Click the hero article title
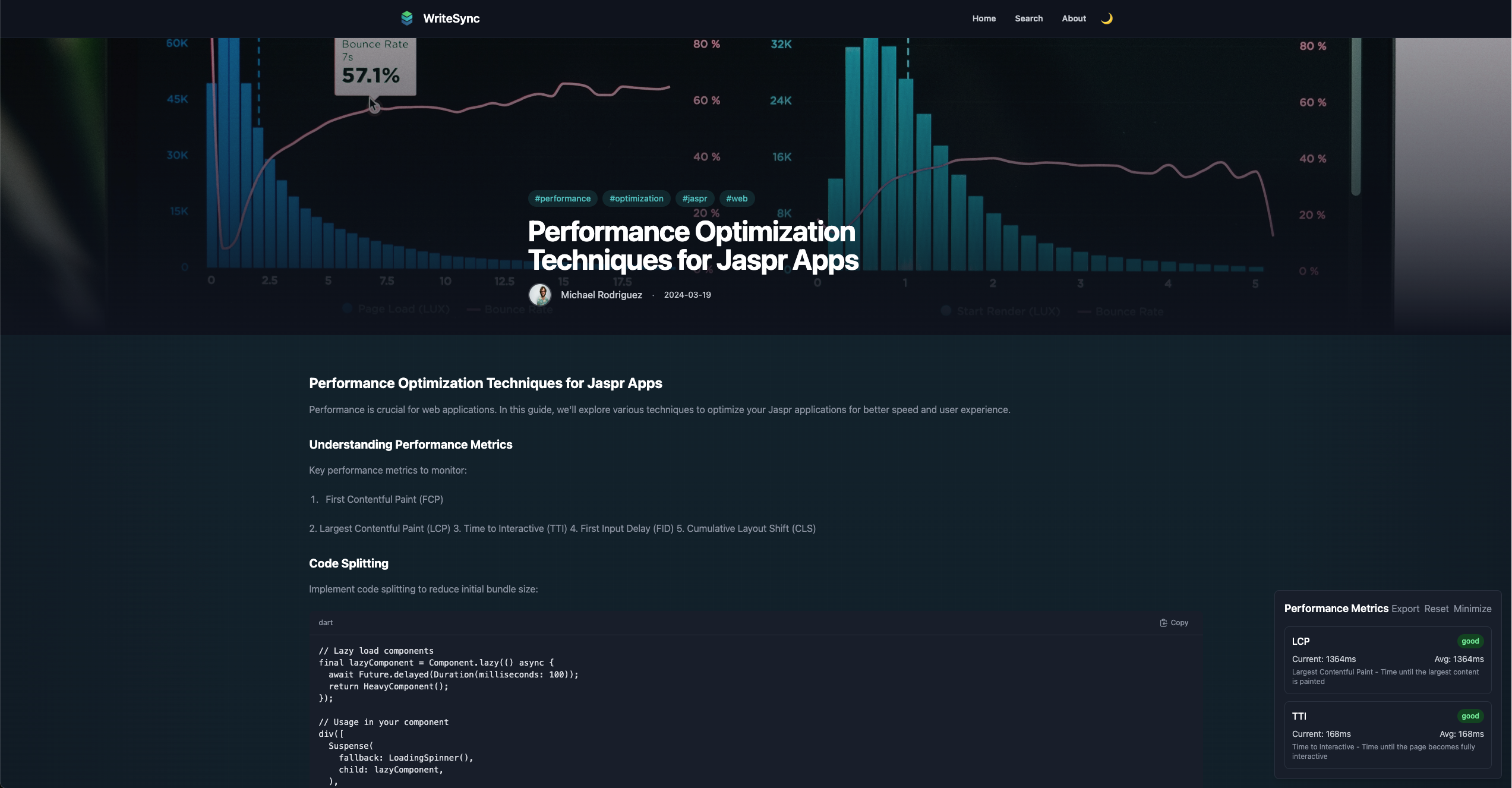The width and height of the screenshot is (1512, 788). (693, 245)
